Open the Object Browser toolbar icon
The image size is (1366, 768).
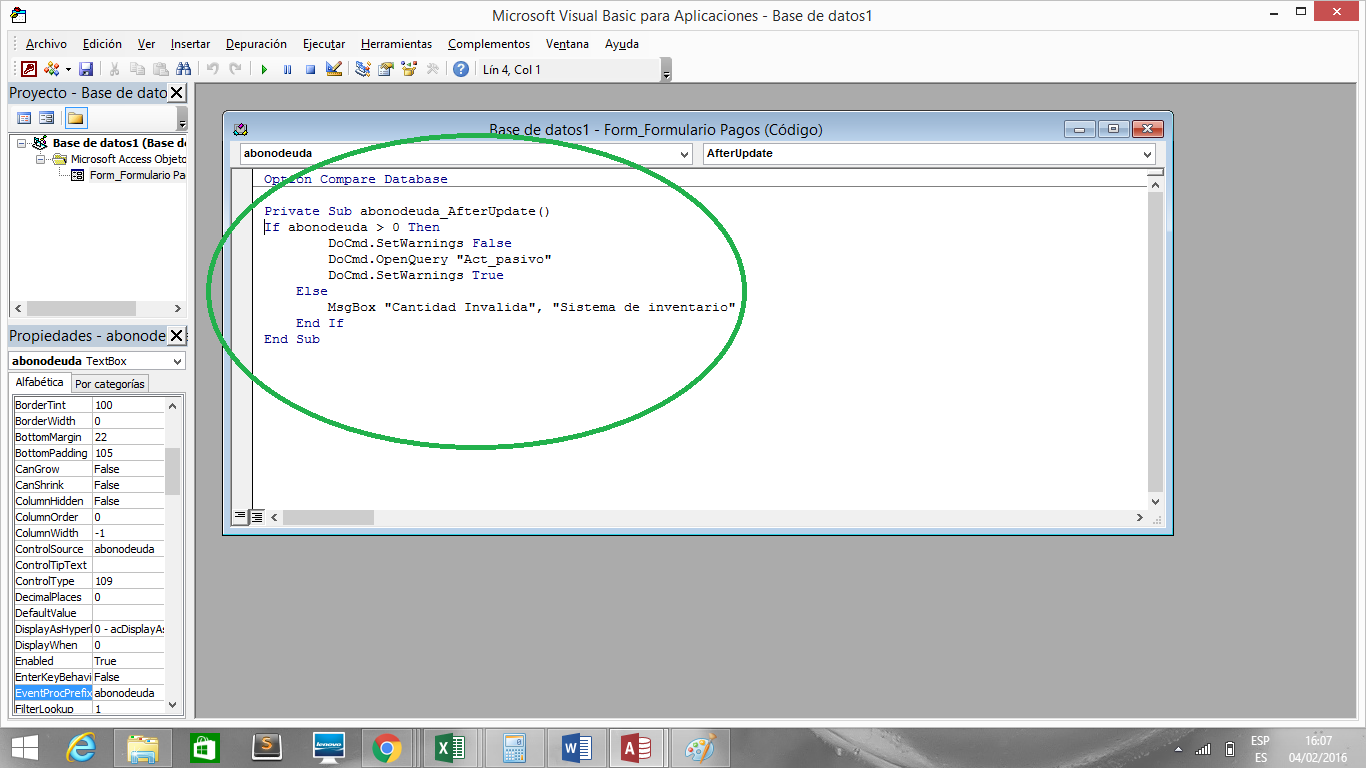[x=409, y=69]
